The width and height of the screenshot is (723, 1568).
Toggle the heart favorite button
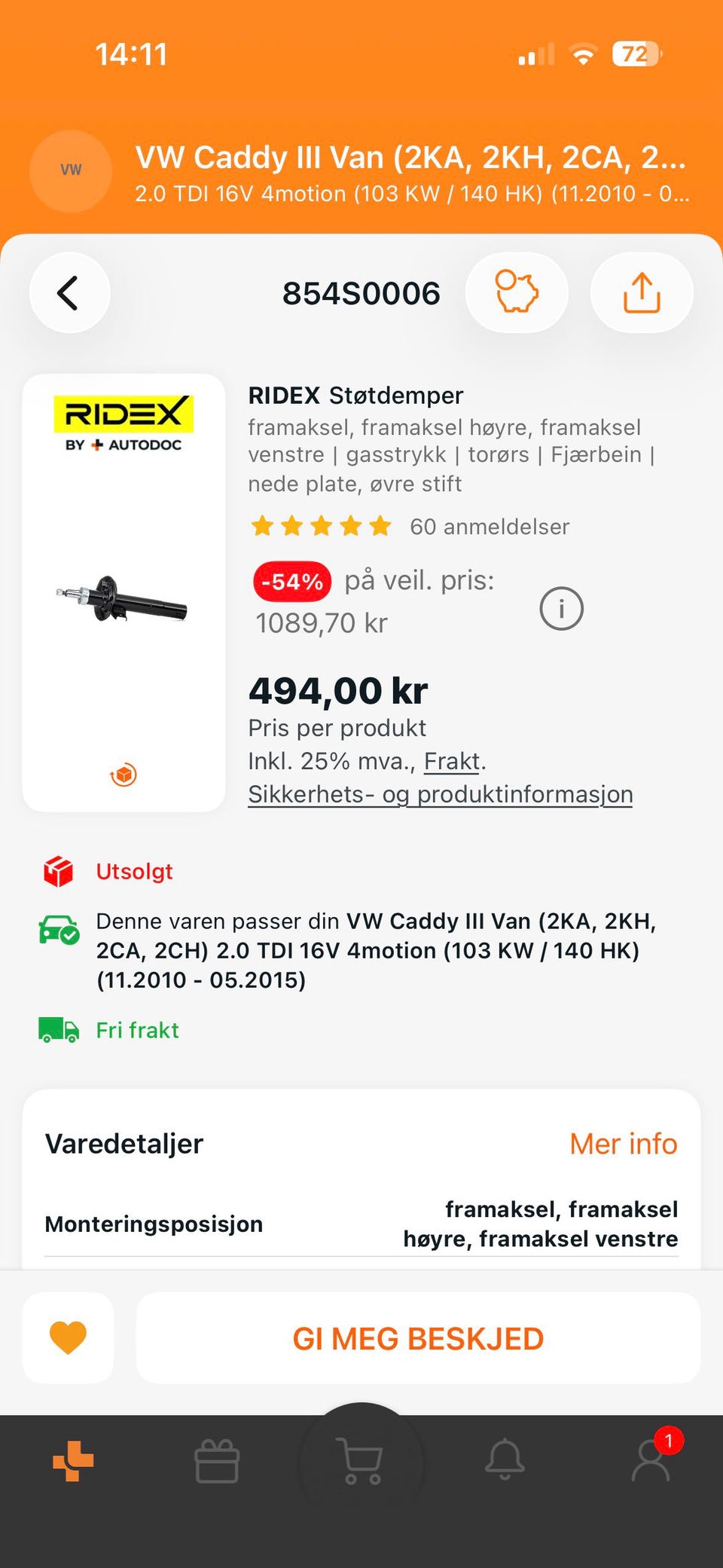click(x=68, y=1337)
